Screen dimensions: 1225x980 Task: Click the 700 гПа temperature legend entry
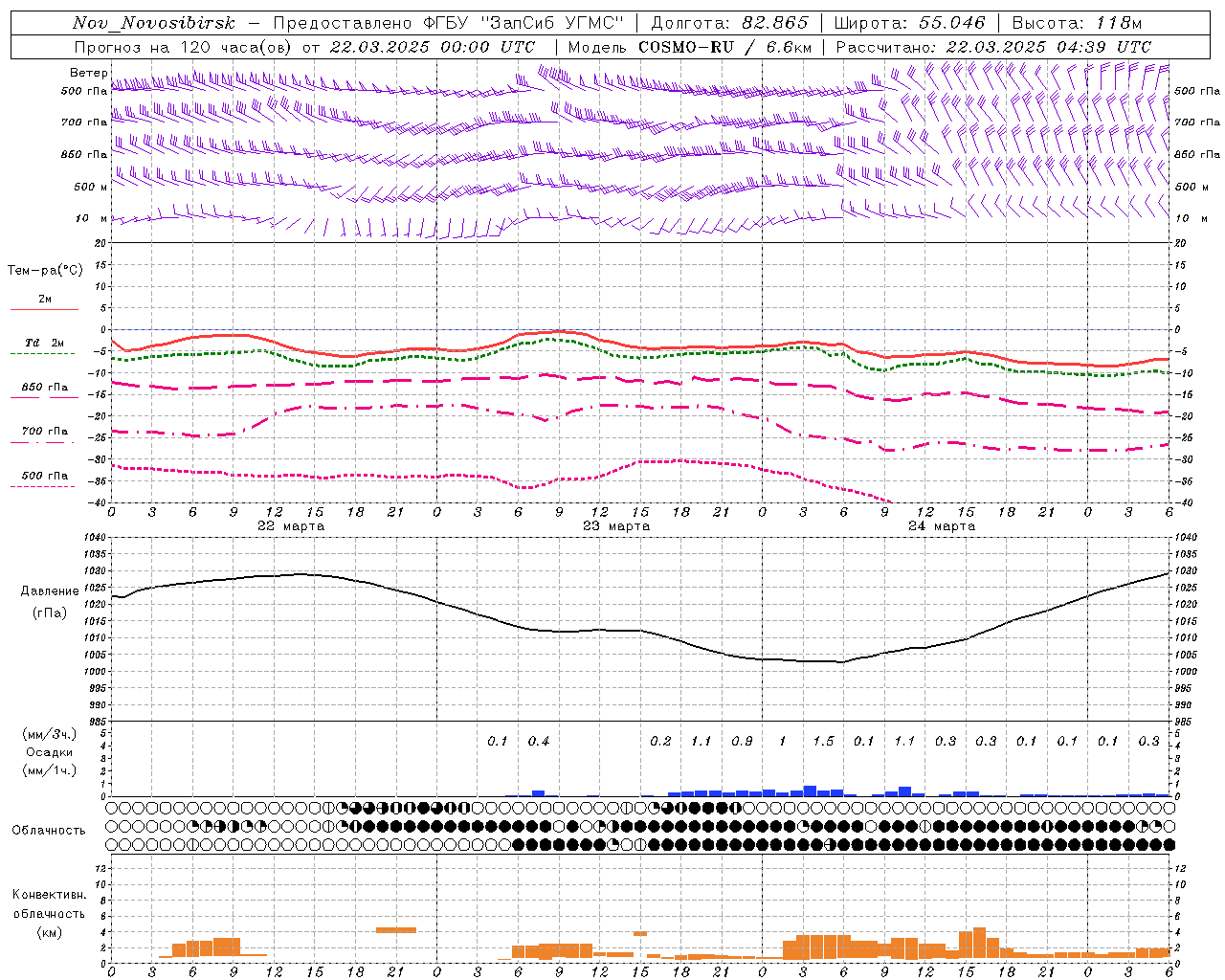click(x=45, y=432)
